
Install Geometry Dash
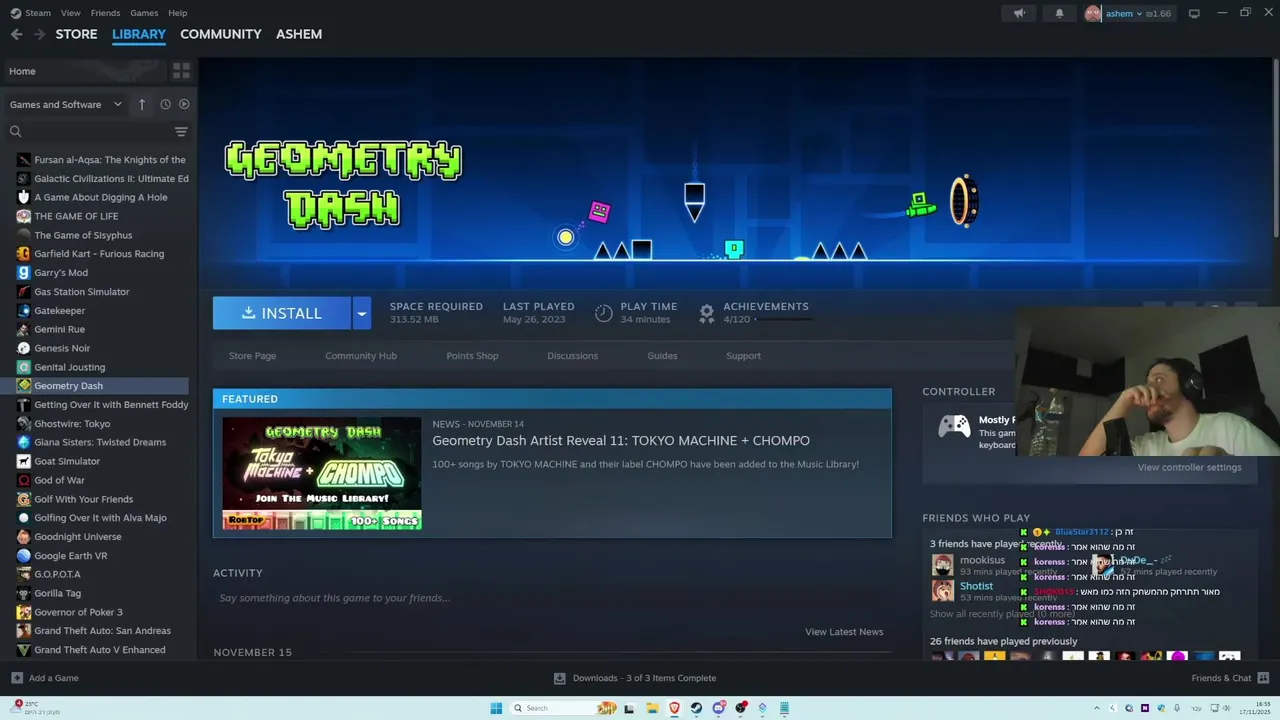pos(282,313)
